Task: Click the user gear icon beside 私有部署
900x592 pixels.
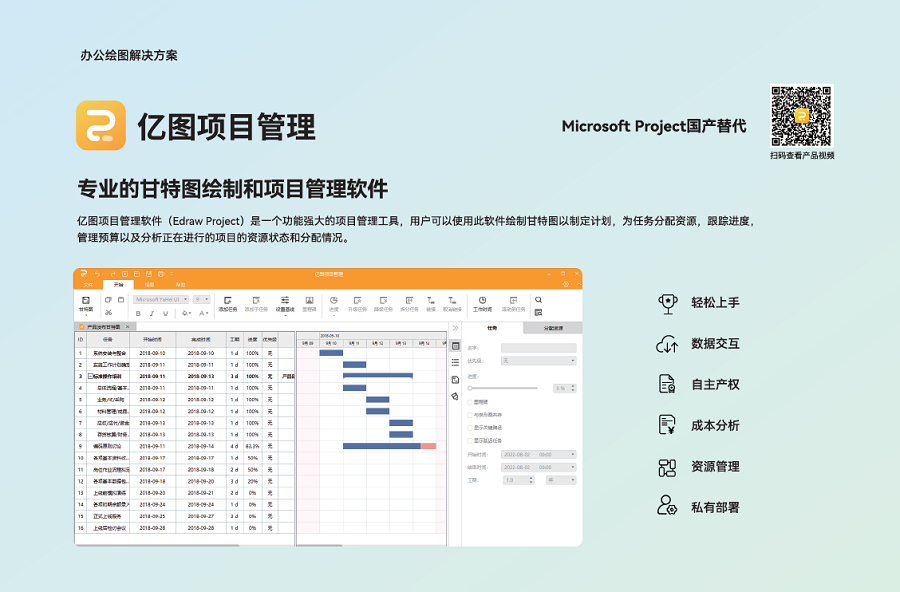Action: pos(668,506)
